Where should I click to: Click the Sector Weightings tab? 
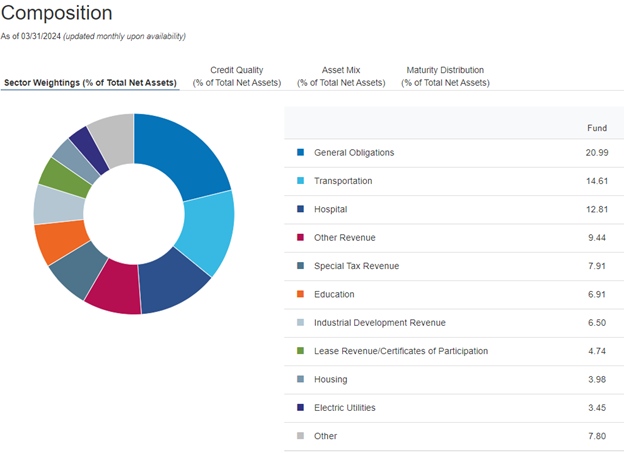pyautogui.click(x=91, y=82)
